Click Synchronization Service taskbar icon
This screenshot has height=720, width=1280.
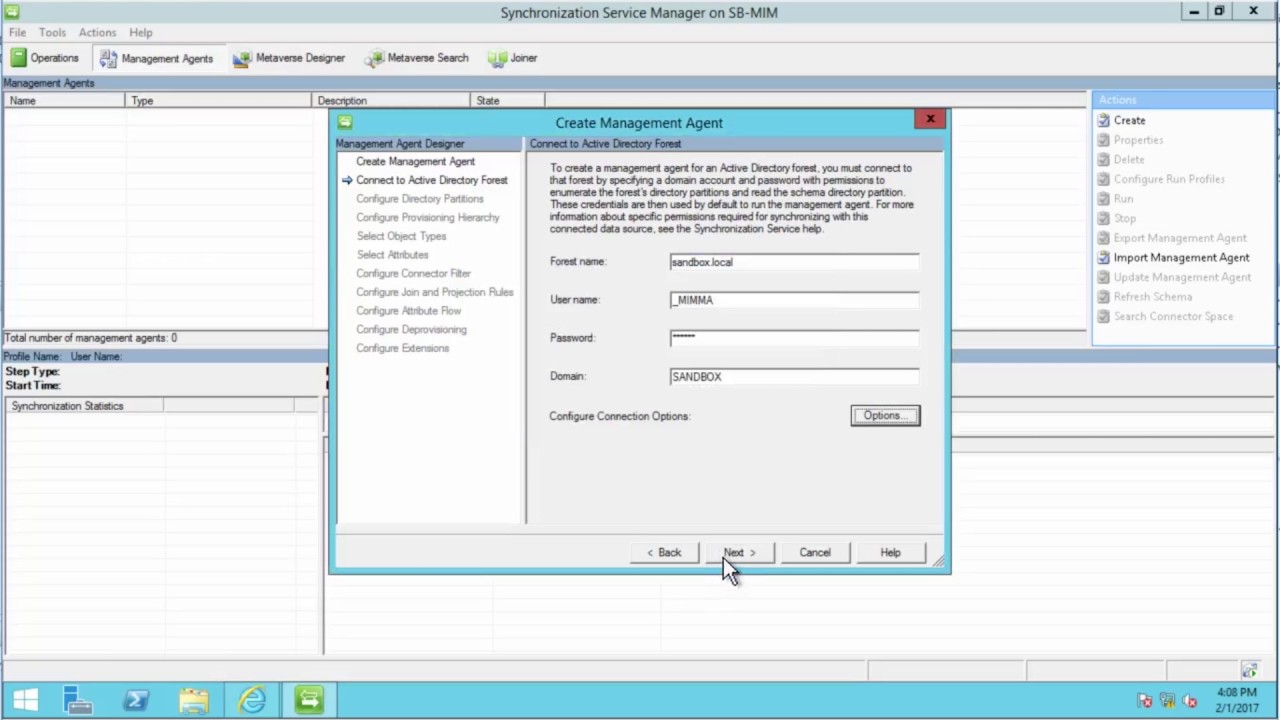tap(309, 700)
